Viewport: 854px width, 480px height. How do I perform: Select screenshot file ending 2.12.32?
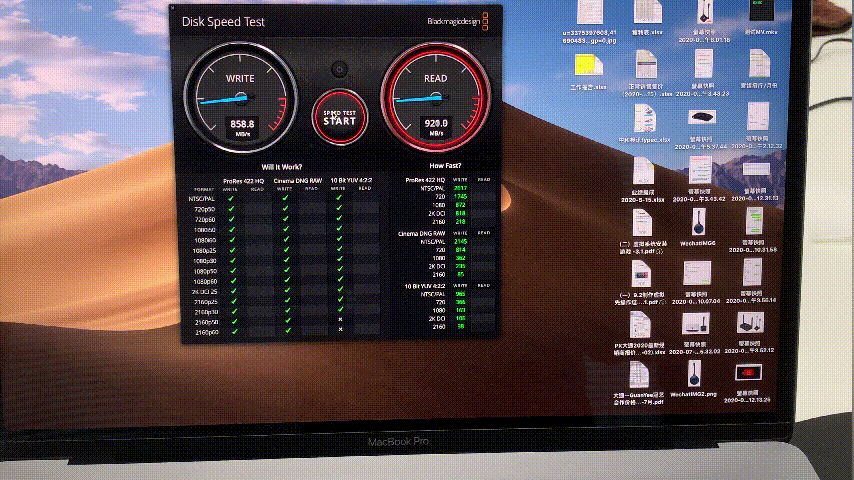pos(757,125)
